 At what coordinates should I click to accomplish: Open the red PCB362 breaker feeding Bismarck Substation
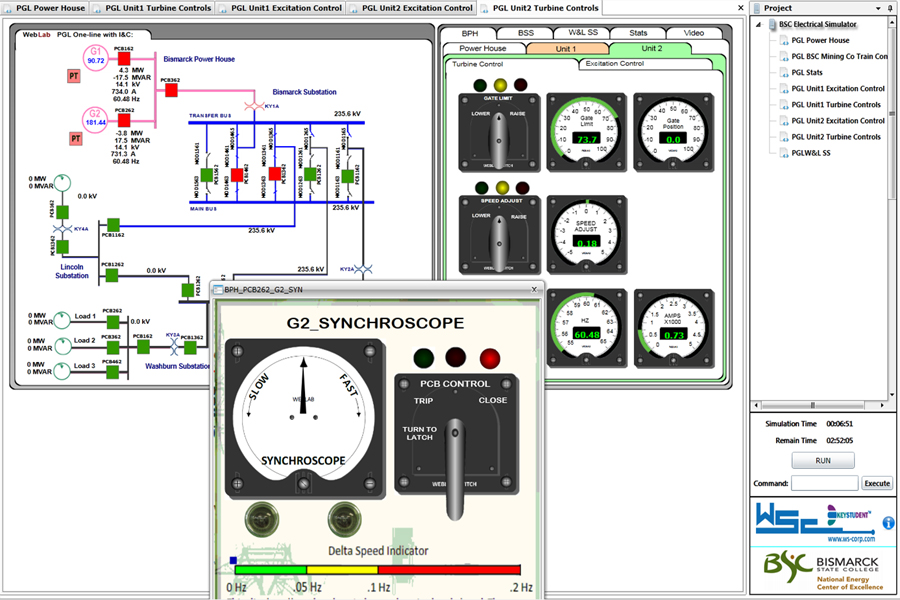click(x=171, y=90)
